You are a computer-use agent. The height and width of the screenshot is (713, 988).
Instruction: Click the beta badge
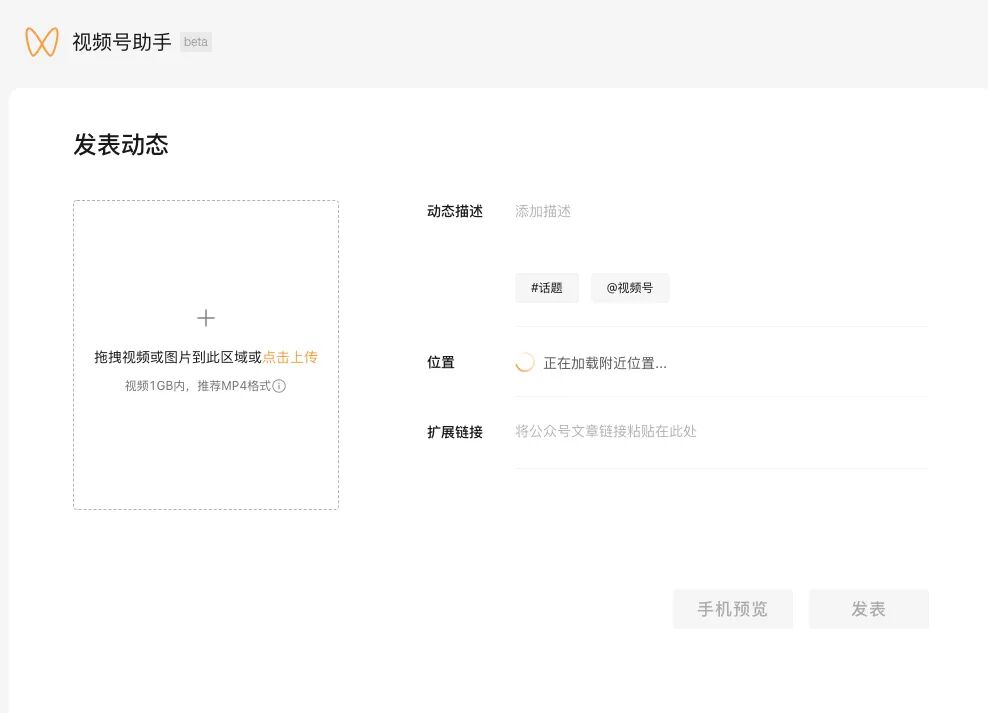[196, 42]
